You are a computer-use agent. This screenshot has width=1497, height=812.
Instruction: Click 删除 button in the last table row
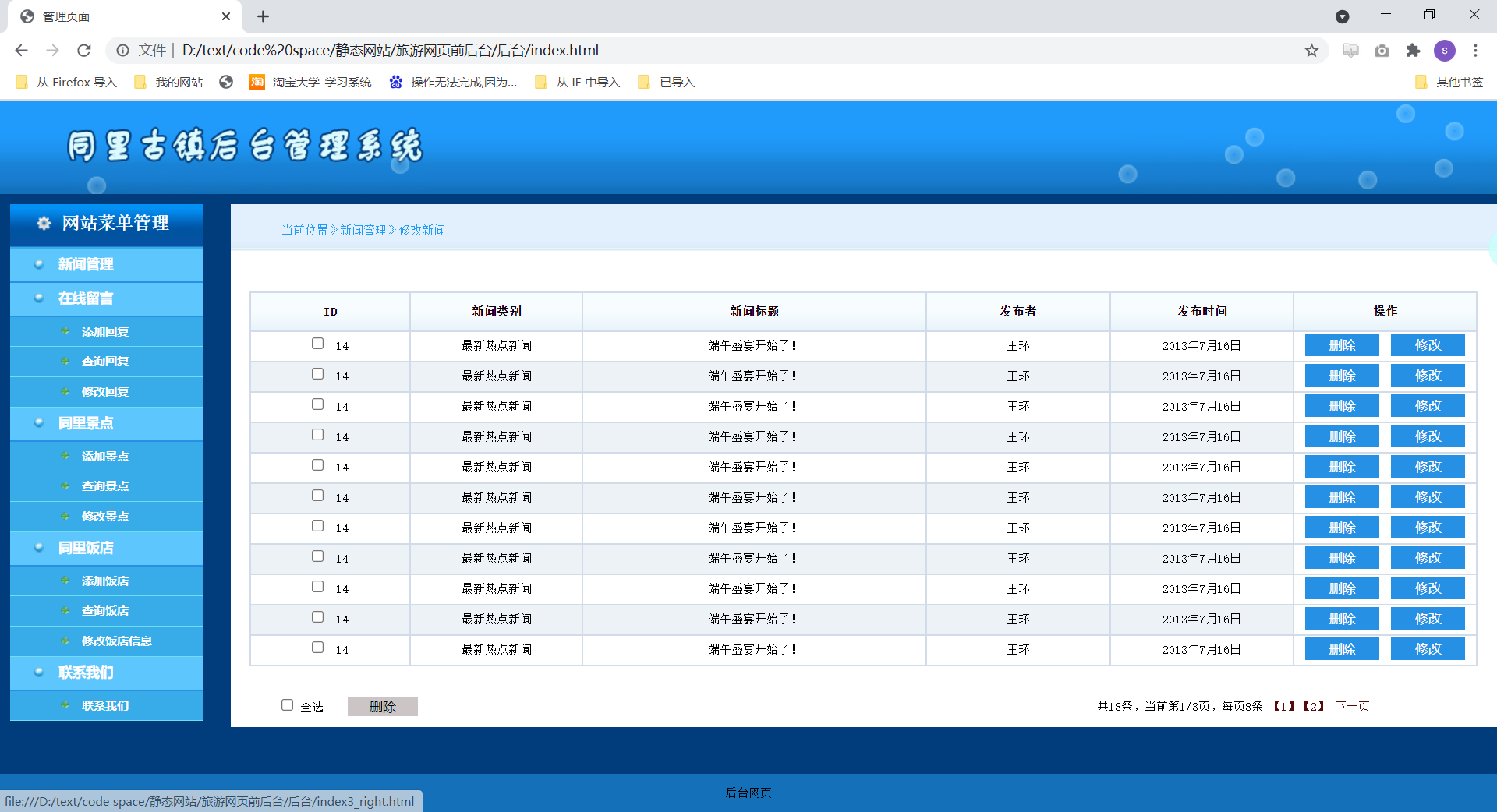click(x=1342, y=649)
